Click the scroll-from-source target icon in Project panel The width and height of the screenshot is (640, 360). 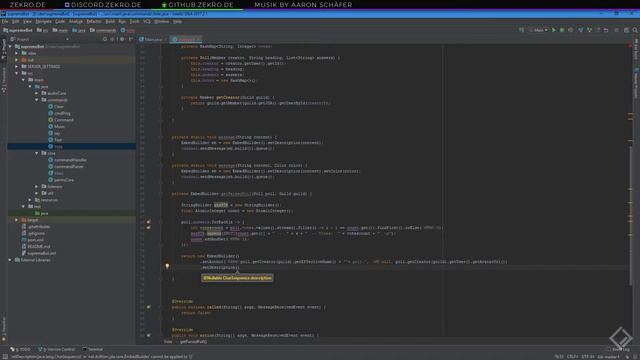click(105, 39)
